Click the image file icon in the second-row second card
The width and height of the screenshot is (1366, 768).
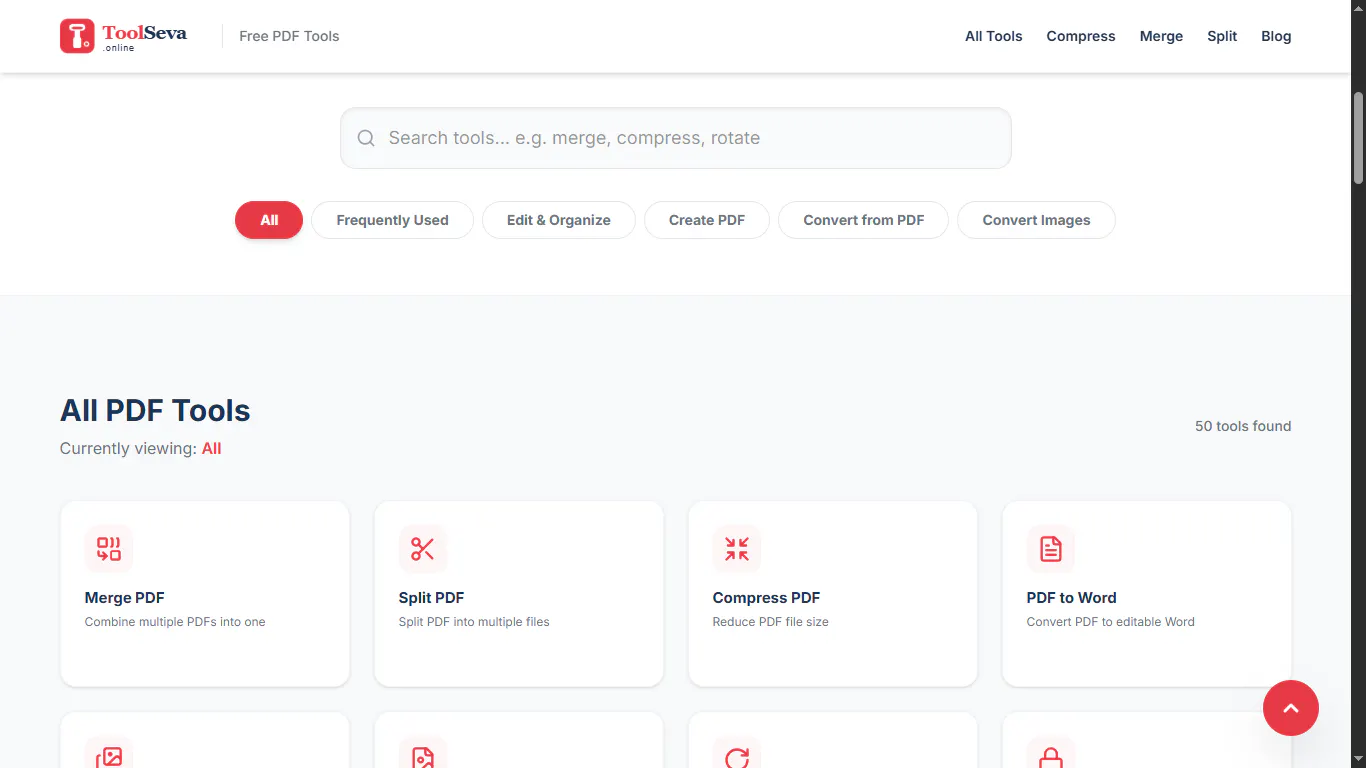click(x=423, y=756)
